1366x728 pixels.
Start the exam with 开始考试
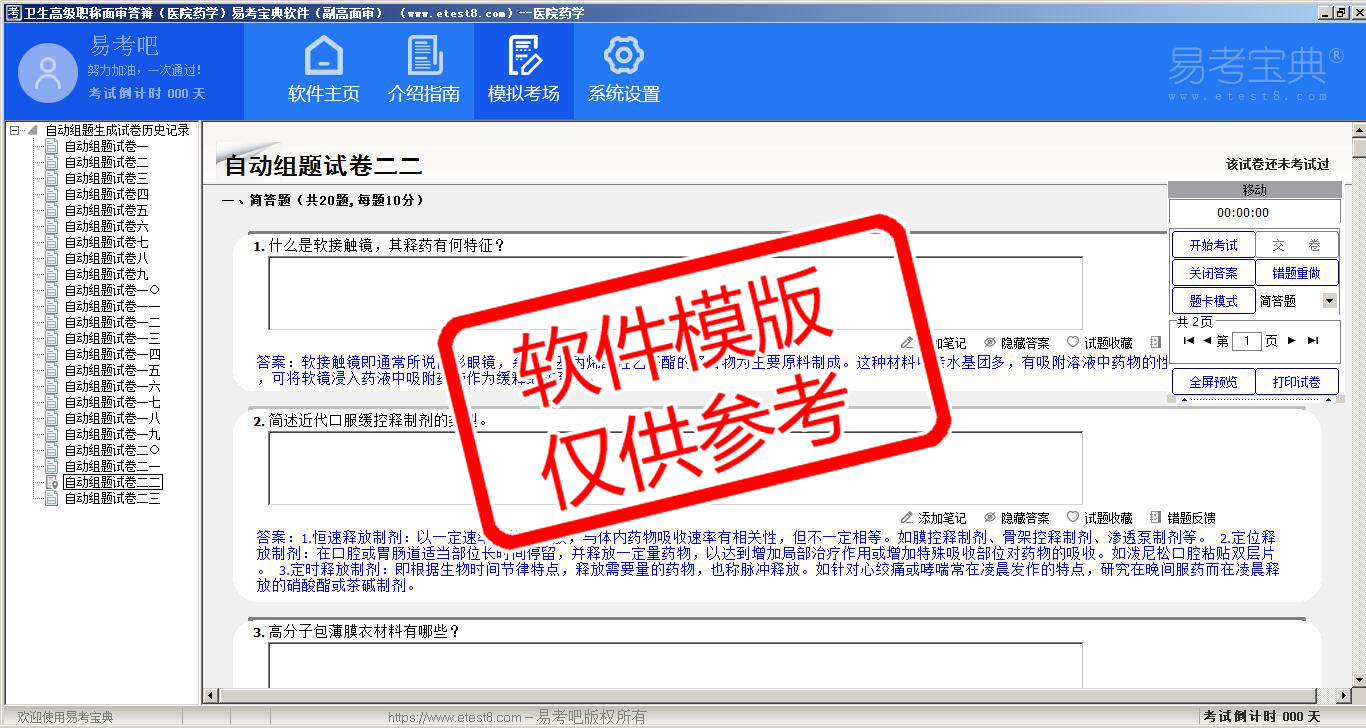1213,245
